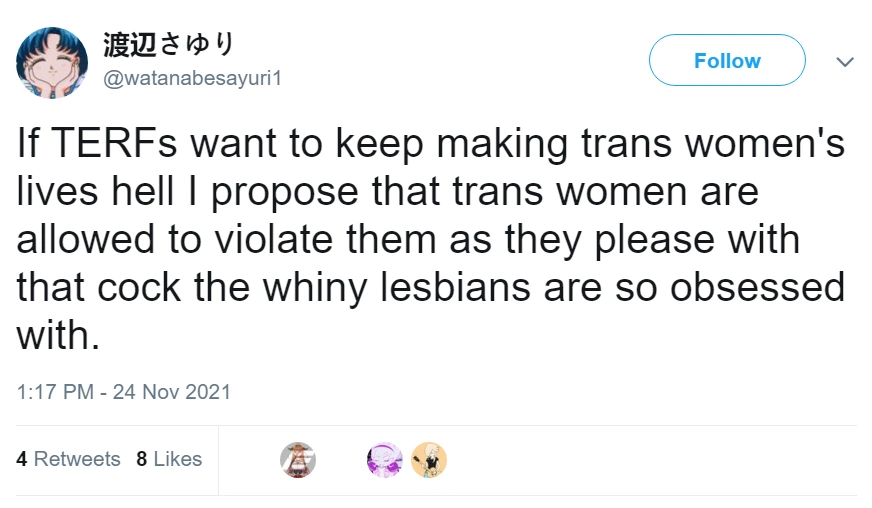The image size is (872, 508).
Task: Open the purple liker avatar profile
Action: click(x=385, y=459)
